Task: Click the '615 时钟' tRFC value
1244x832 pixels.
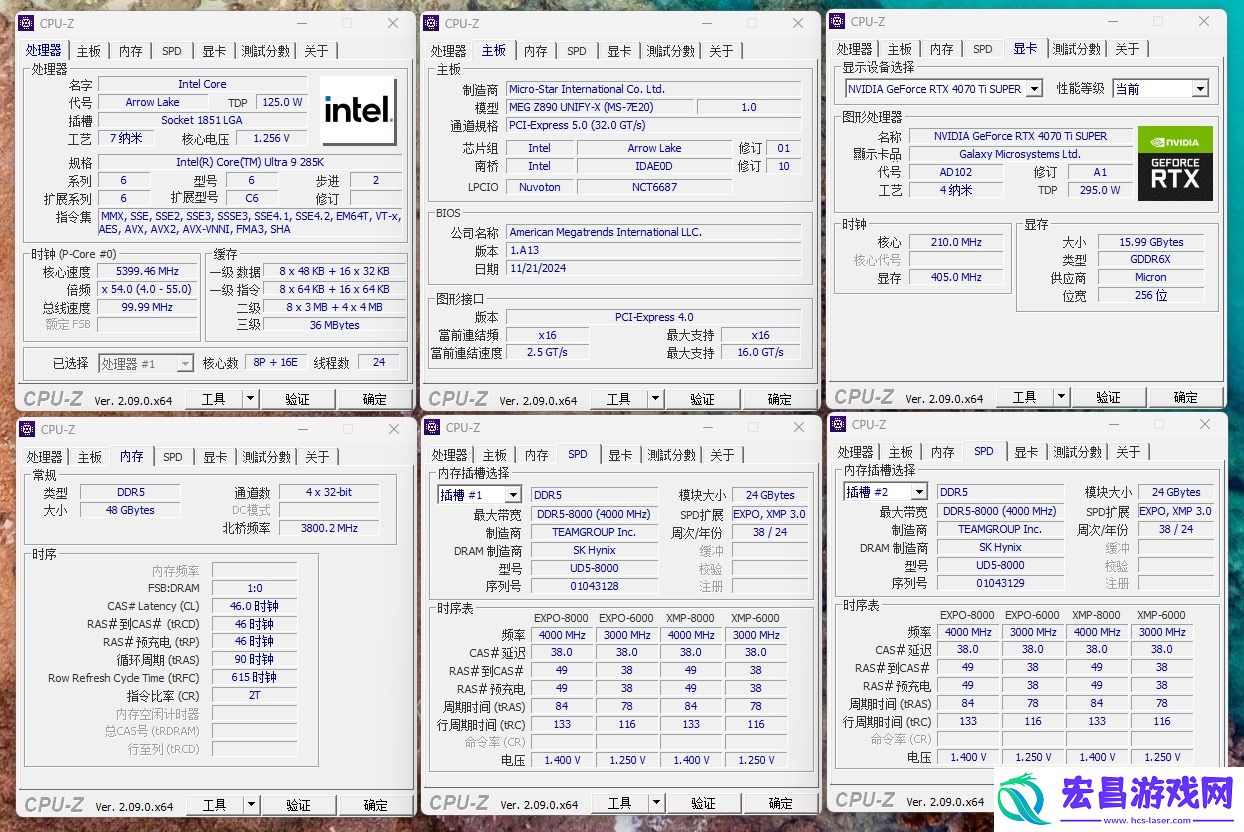Action: (254, 677)
